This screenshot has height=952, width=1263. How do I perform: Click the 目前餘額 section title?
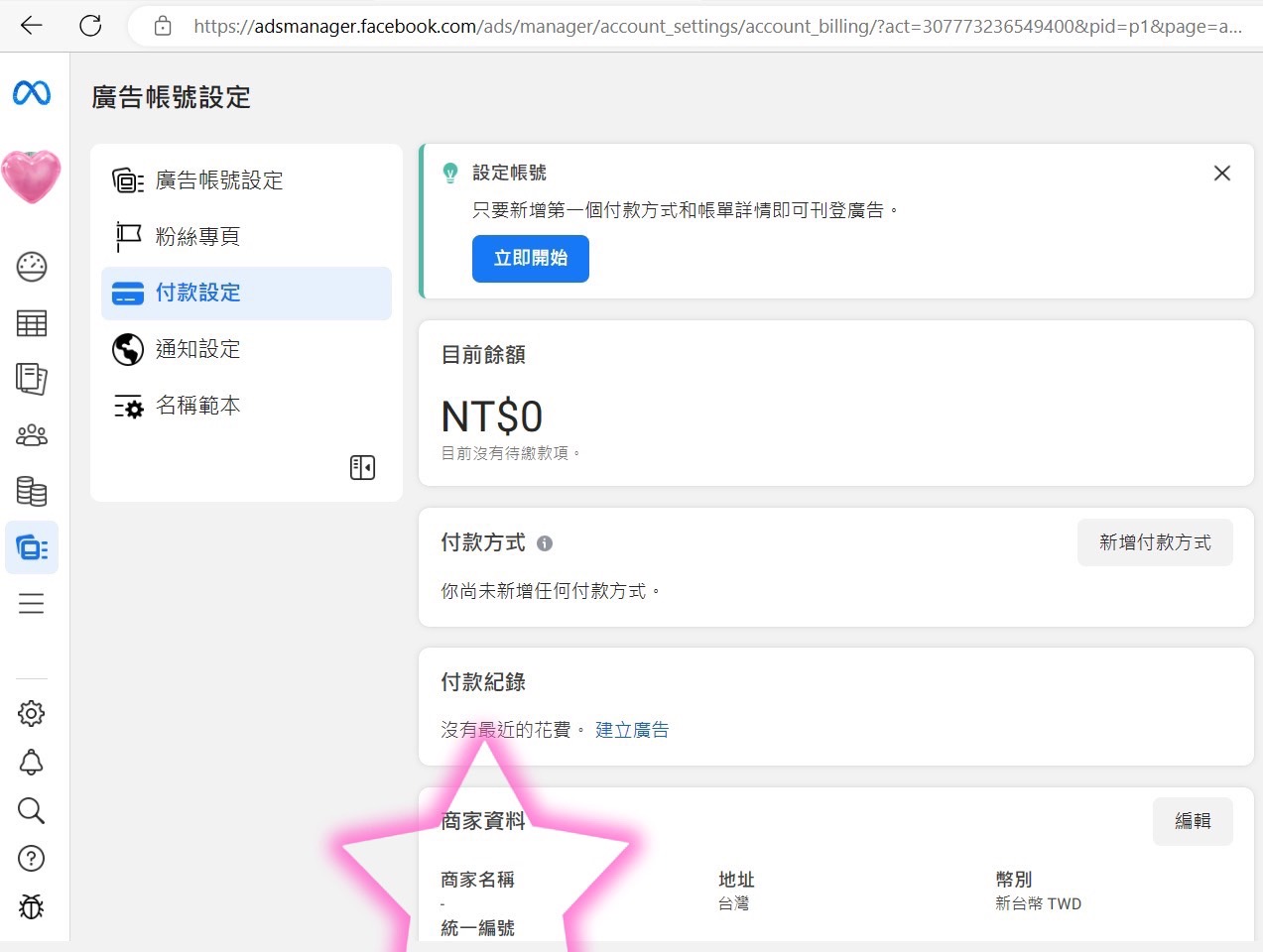(483, 355)
